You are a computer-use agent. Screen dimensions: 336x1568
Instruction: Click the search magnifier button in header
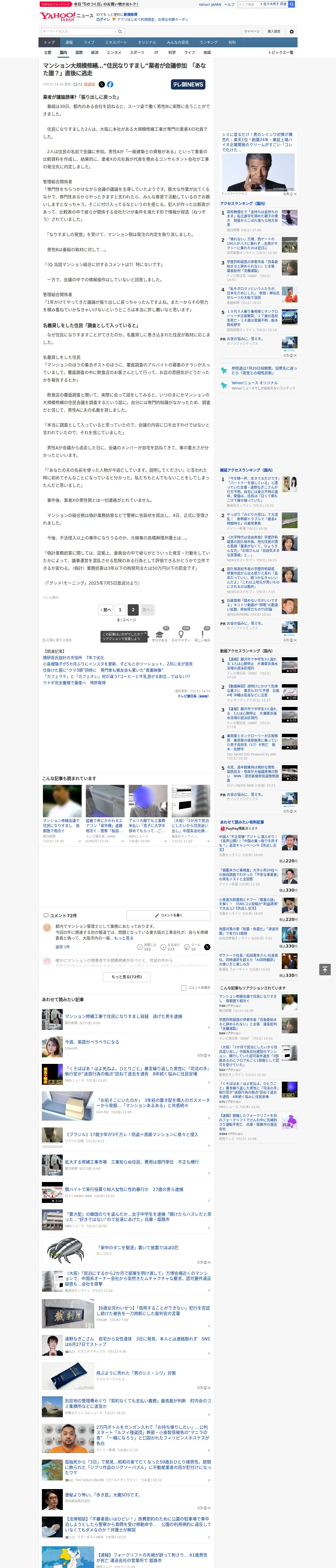(120, 32)
